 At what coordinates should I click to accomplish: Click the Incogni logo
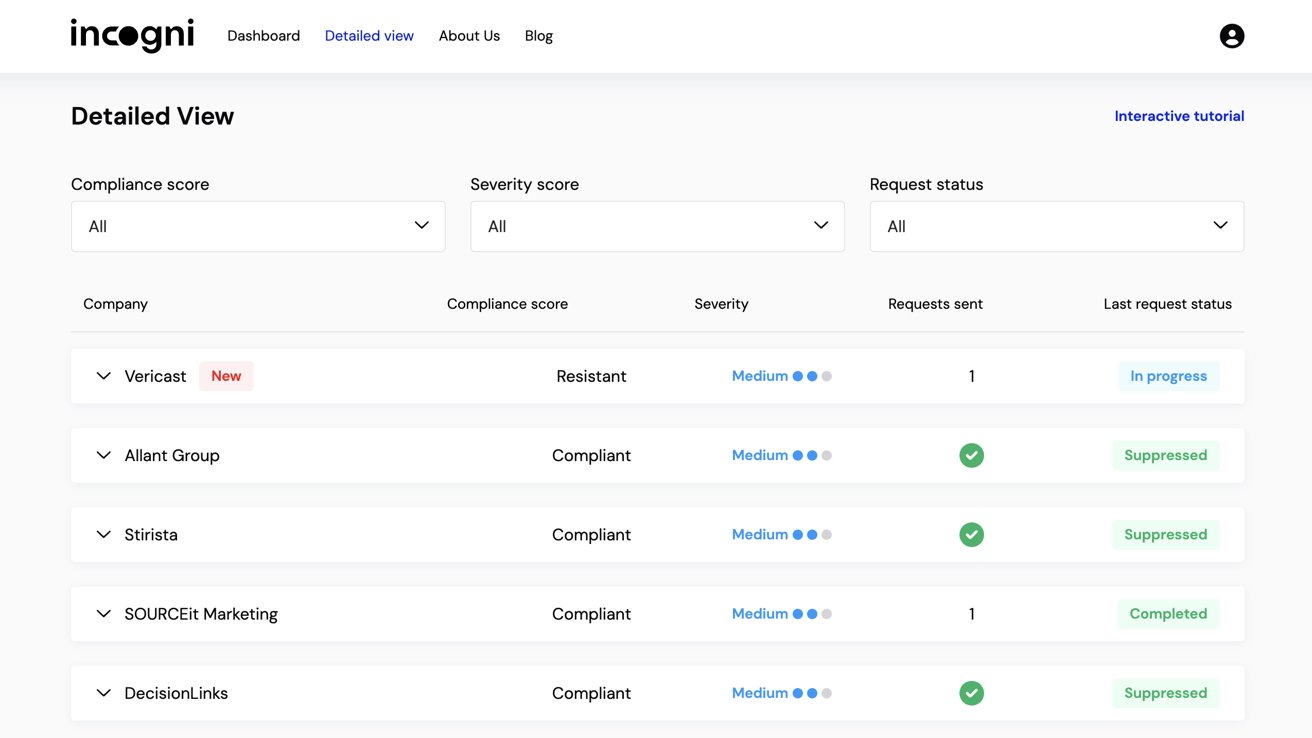tap(132, 35)
